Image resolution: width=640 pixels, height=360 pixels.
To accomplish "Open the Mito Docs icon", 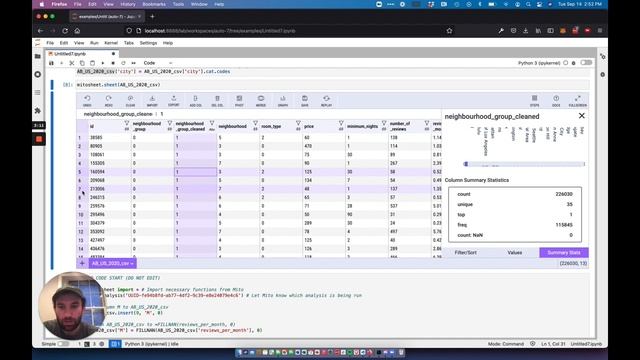I will point(556,100).
